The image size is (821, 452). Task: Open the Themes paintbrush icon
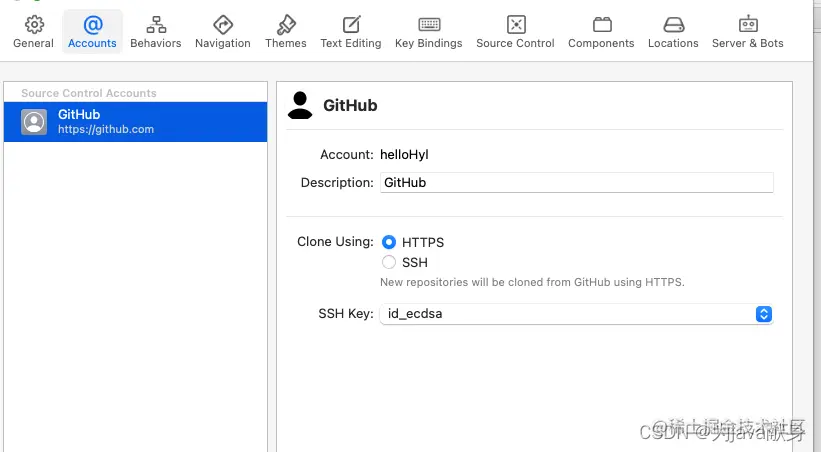tap(286, 25)
